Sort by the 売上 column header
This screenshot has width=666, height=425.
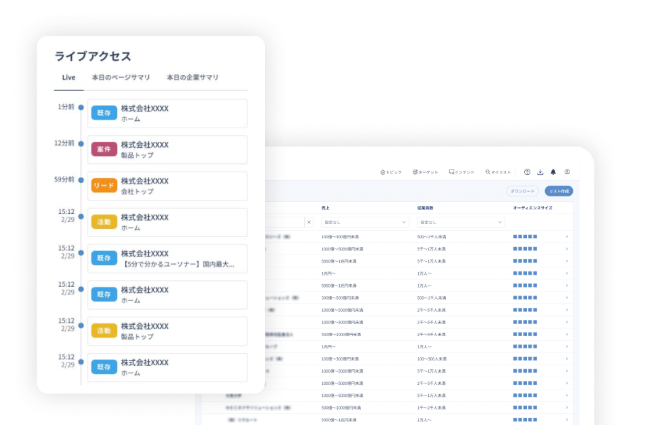point(325,208)
